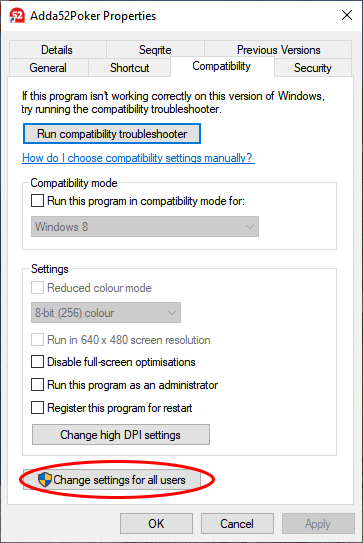
Task: Open the Windows 8 compatibility dropdown
Action: (145, 227)
